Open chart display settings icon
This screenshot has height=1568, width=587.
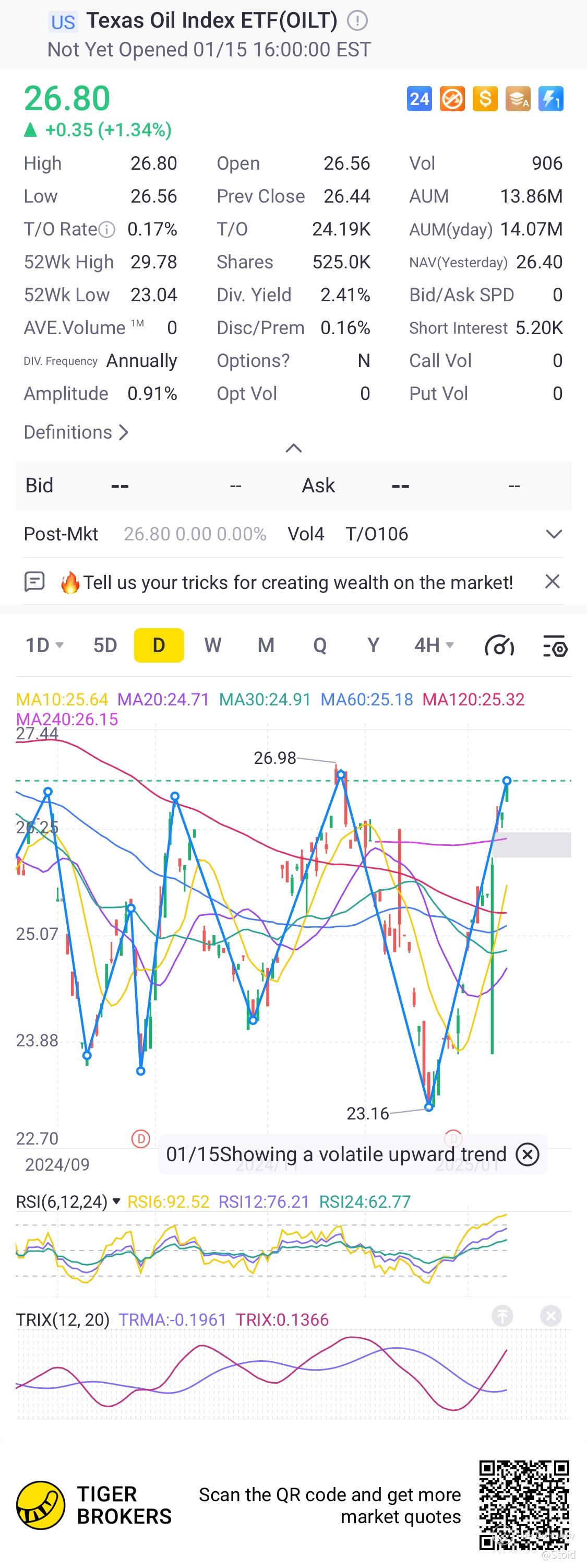coord(555,645)
